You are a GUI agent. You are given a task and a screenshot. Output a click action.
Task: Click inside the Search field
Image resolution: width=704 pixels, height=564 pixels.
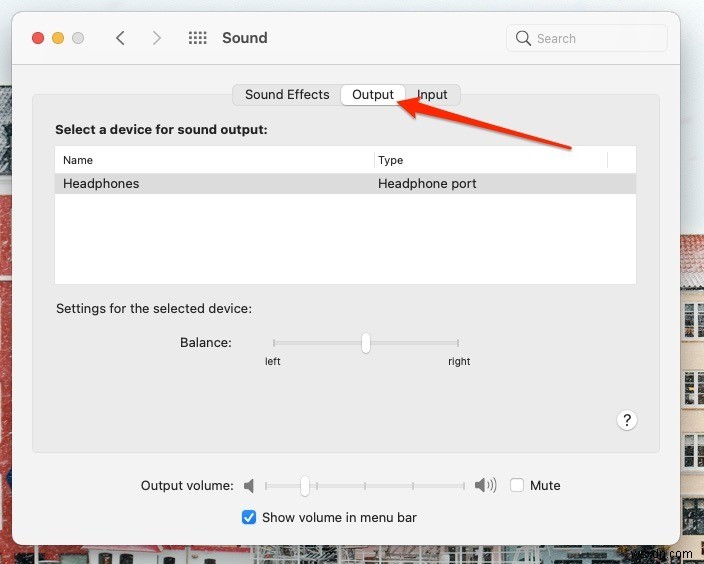[x=595, y=38]
